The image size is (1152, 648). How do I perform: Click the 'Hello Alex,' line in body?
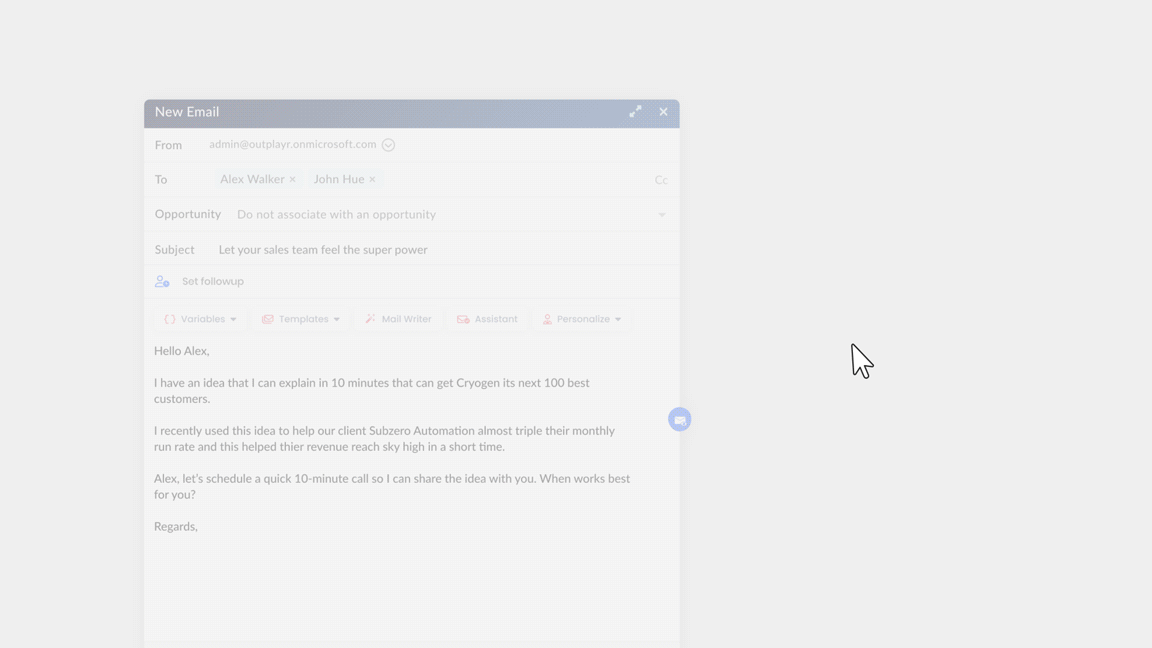[x=181, y=351]
